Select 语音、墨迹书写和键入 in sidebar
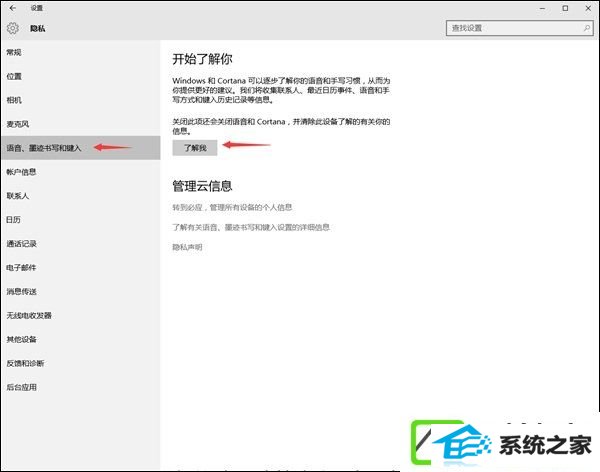This screenshot has height=472, width=600. click(80, 148)
